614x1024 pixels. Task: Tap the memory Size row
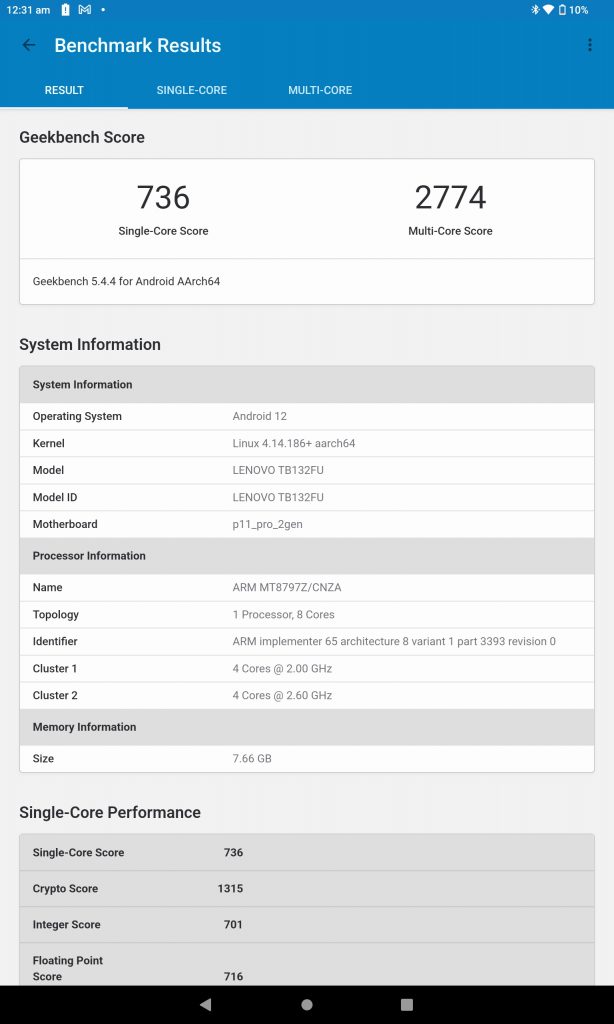tap(307, 758)
